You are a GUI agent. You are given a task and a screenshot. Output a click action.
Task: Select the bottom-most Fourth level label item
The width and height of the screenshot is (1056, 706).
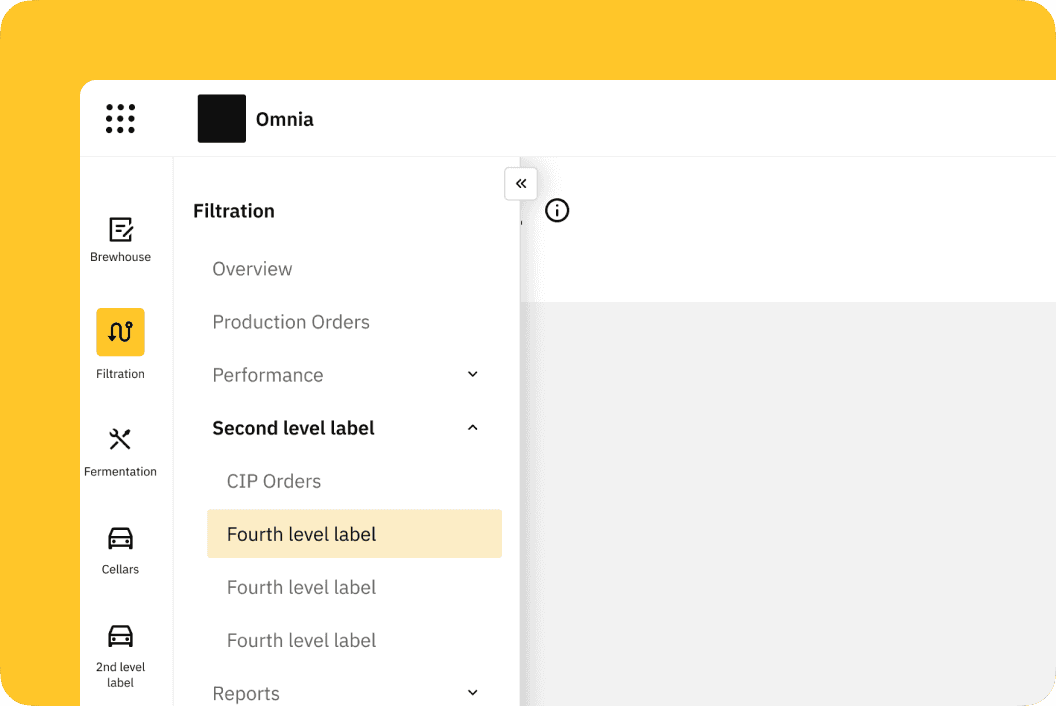coord(302,640)
